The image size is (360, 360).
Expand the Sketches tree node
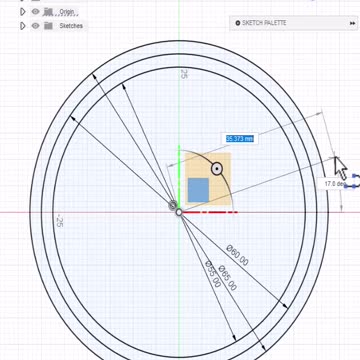(23, 26)
